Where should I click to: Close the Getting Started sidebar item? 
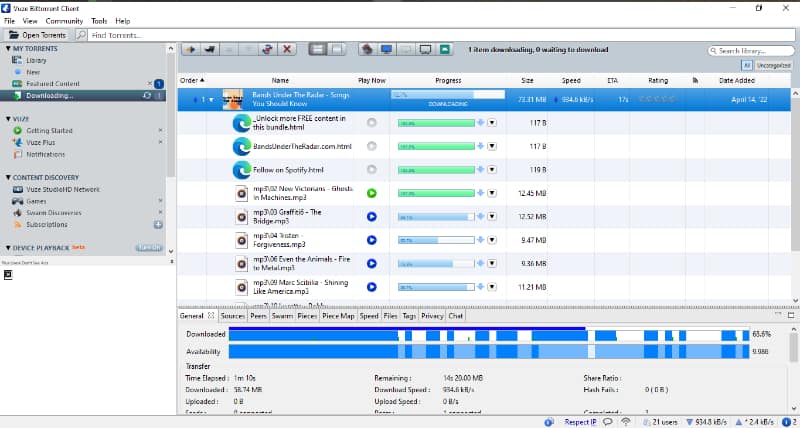coord(160,131)
